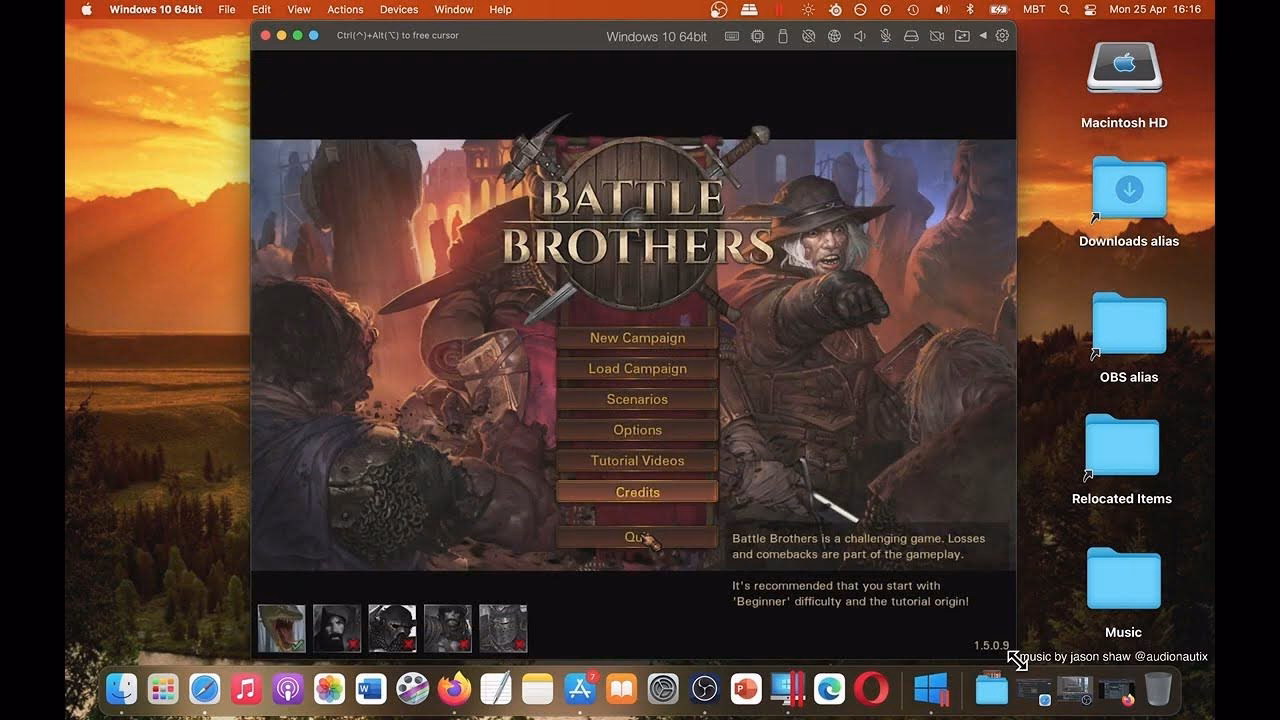This screenshot has height=720, width=1280.
Task: Open Microsoft Edge from the Dock
Action: 829,688
